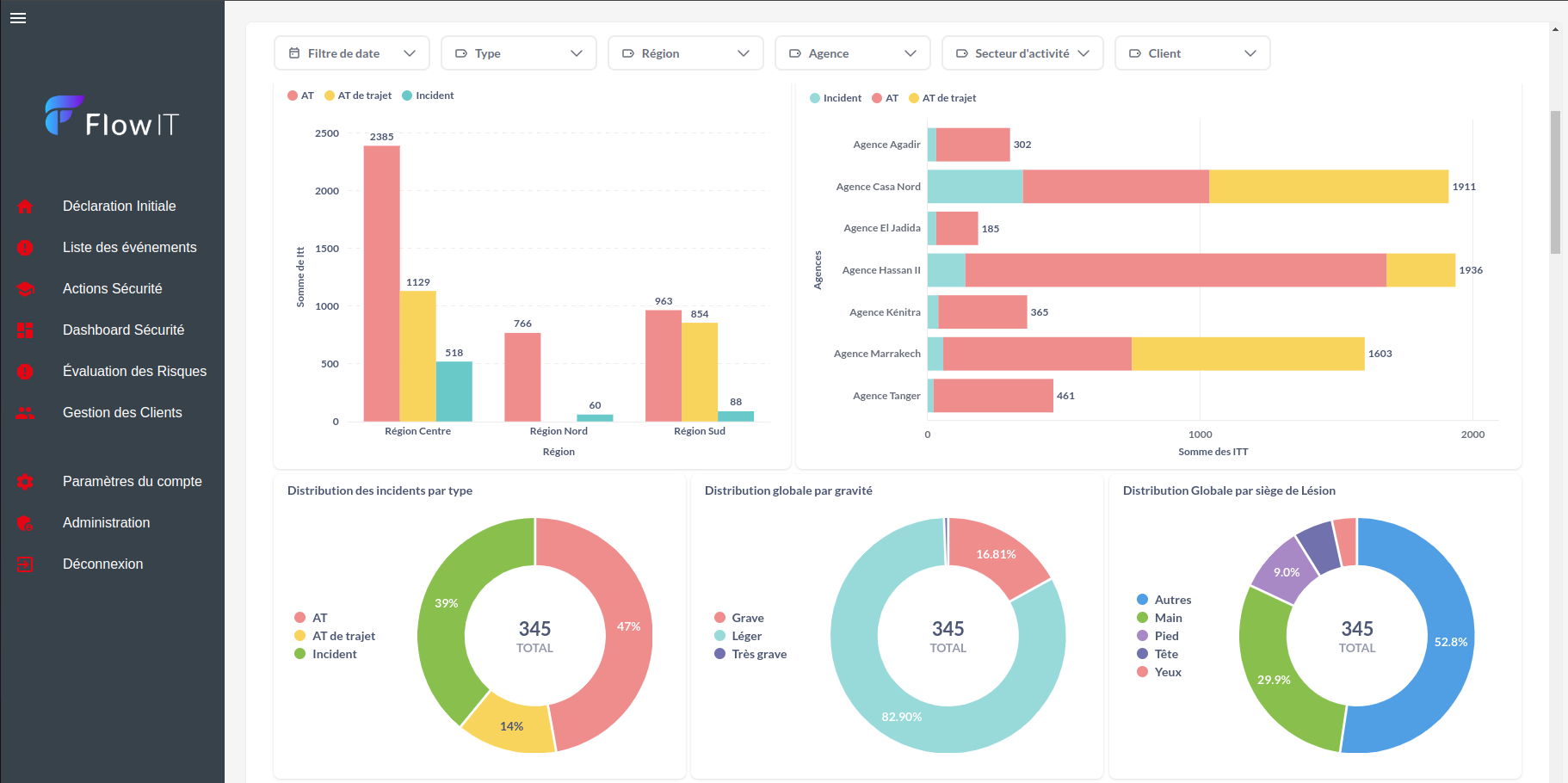The height and width of the screenshot is (783, 1568).
Task: Click the Paramètres du compte gear icon
Action: (x=25, y=482)
